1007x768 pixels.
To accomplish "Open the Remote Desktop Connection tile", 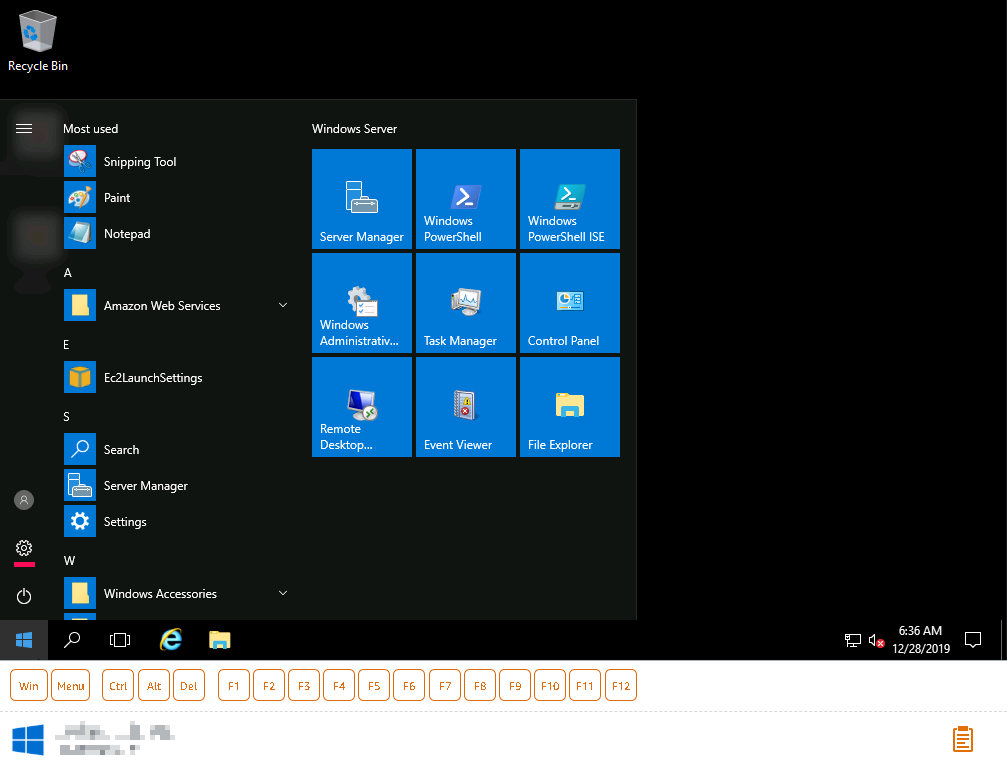I will 362,407.
